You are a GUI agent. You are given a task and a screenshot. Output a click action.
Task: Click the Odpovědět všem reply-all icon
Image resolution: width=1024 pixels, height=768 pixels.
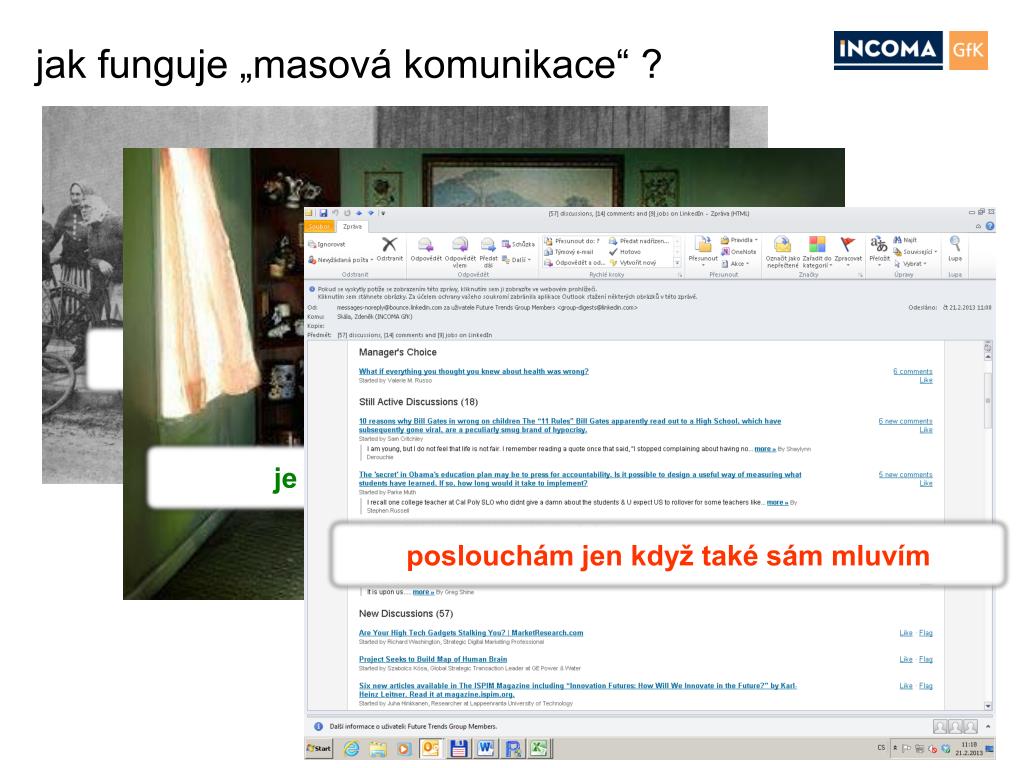click(460, 245)
